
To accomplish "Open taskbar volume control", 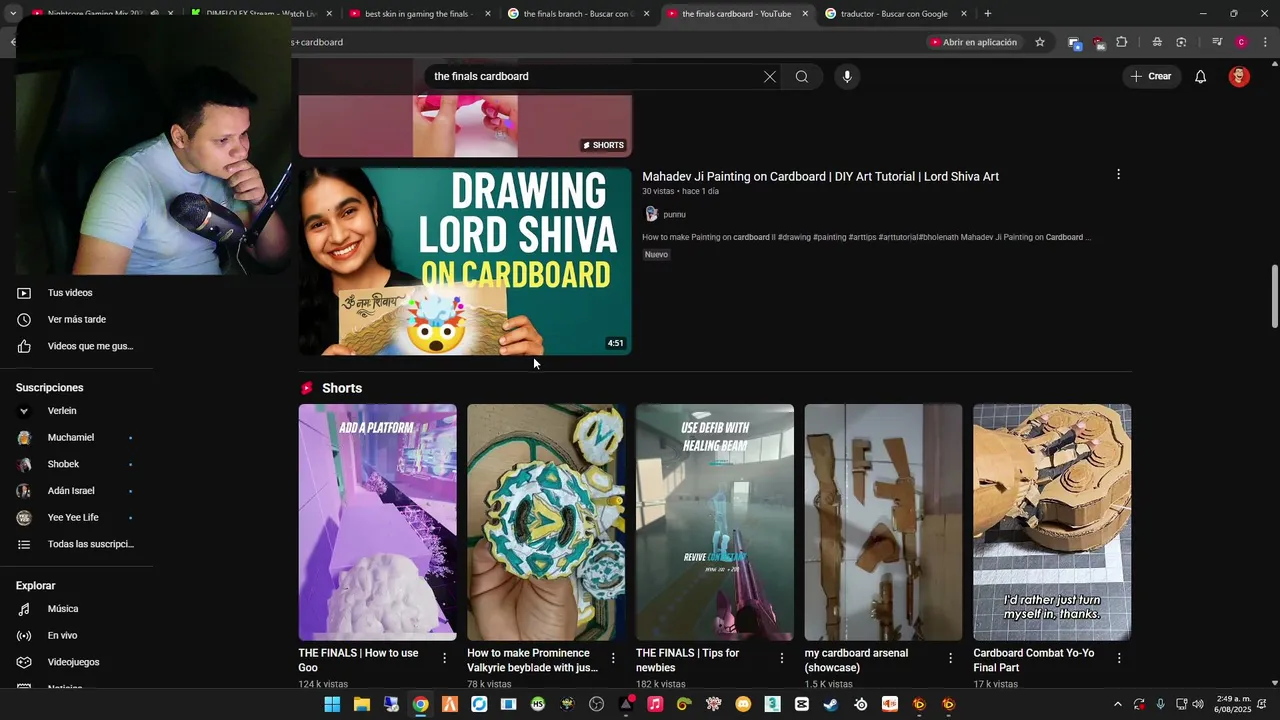I will [x=1198, y=704].
